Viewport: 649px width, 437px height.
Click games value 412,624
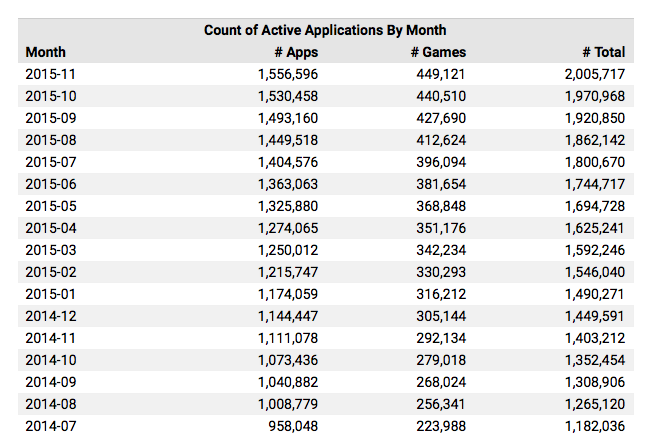point(441,140)
